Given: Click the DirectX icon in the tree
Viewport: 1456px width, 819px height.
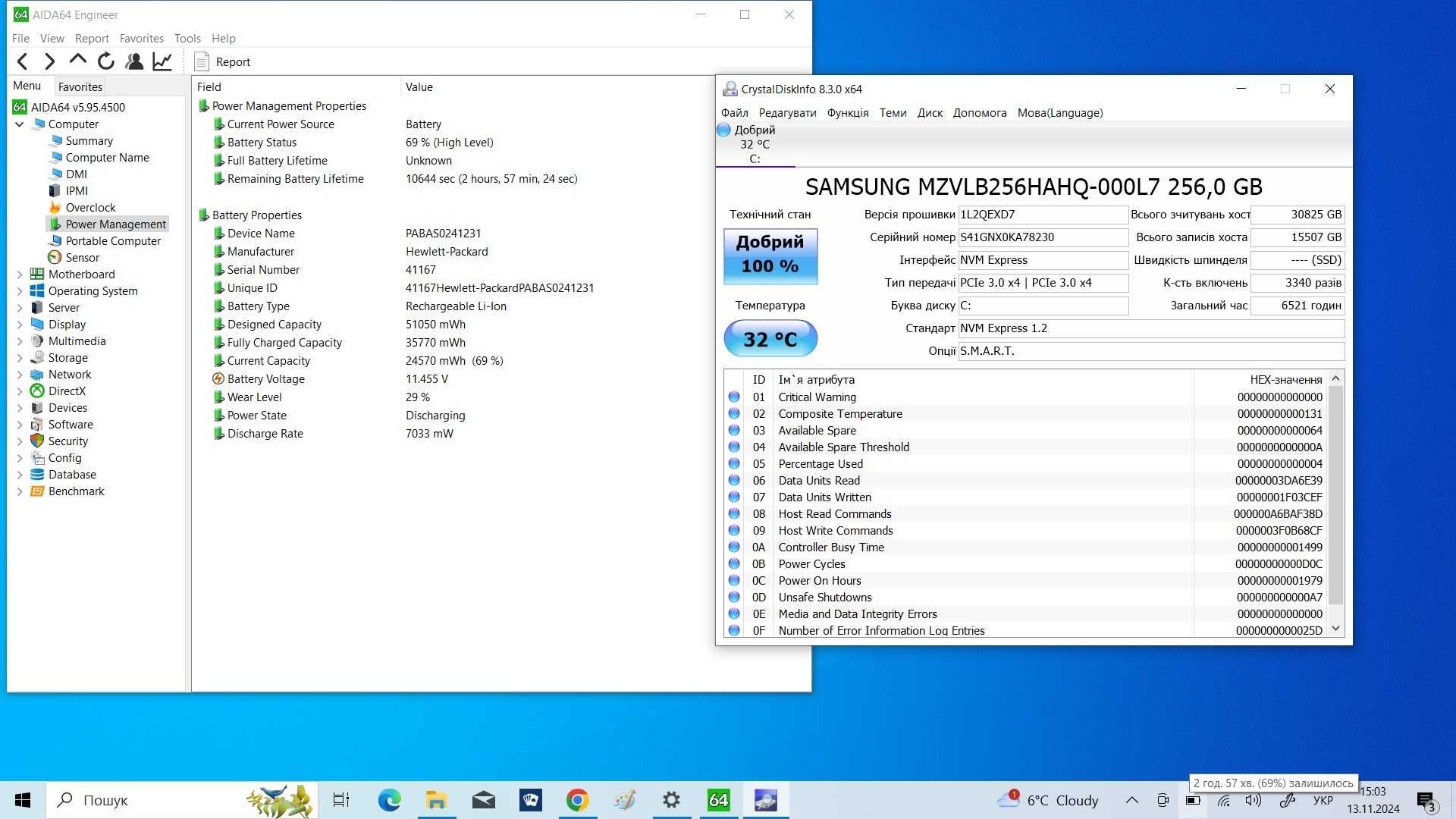Looking at the screenshot, I should click(37, 391).
